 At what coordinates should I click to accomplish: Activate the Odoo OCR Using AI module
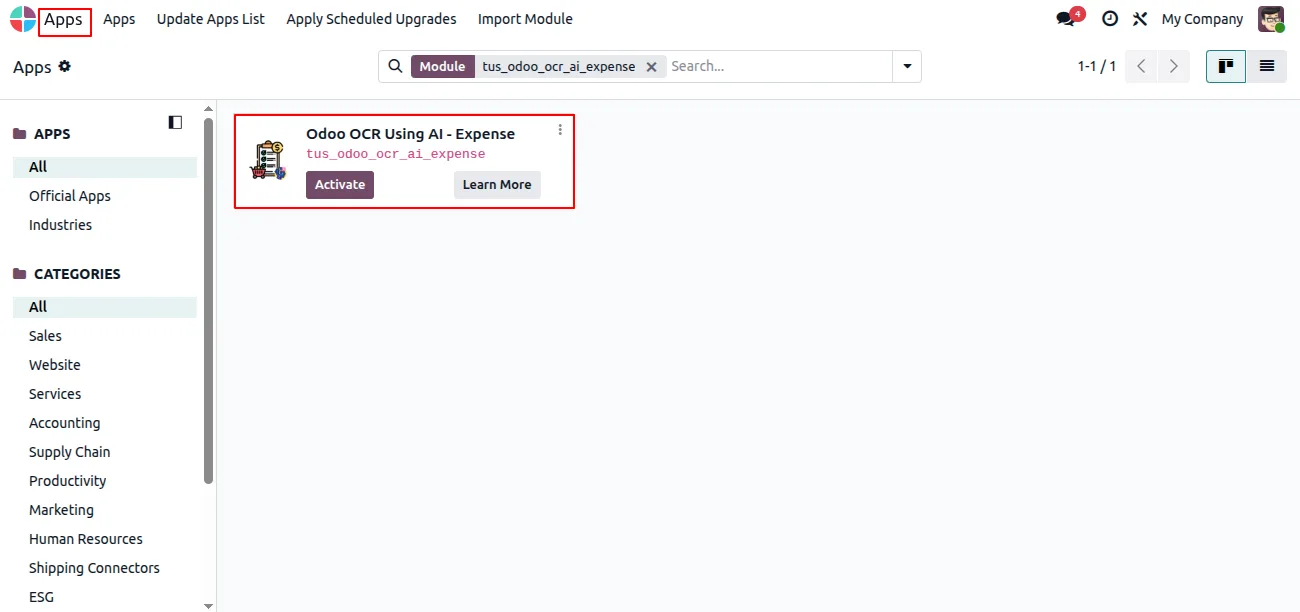coord(340,185)
